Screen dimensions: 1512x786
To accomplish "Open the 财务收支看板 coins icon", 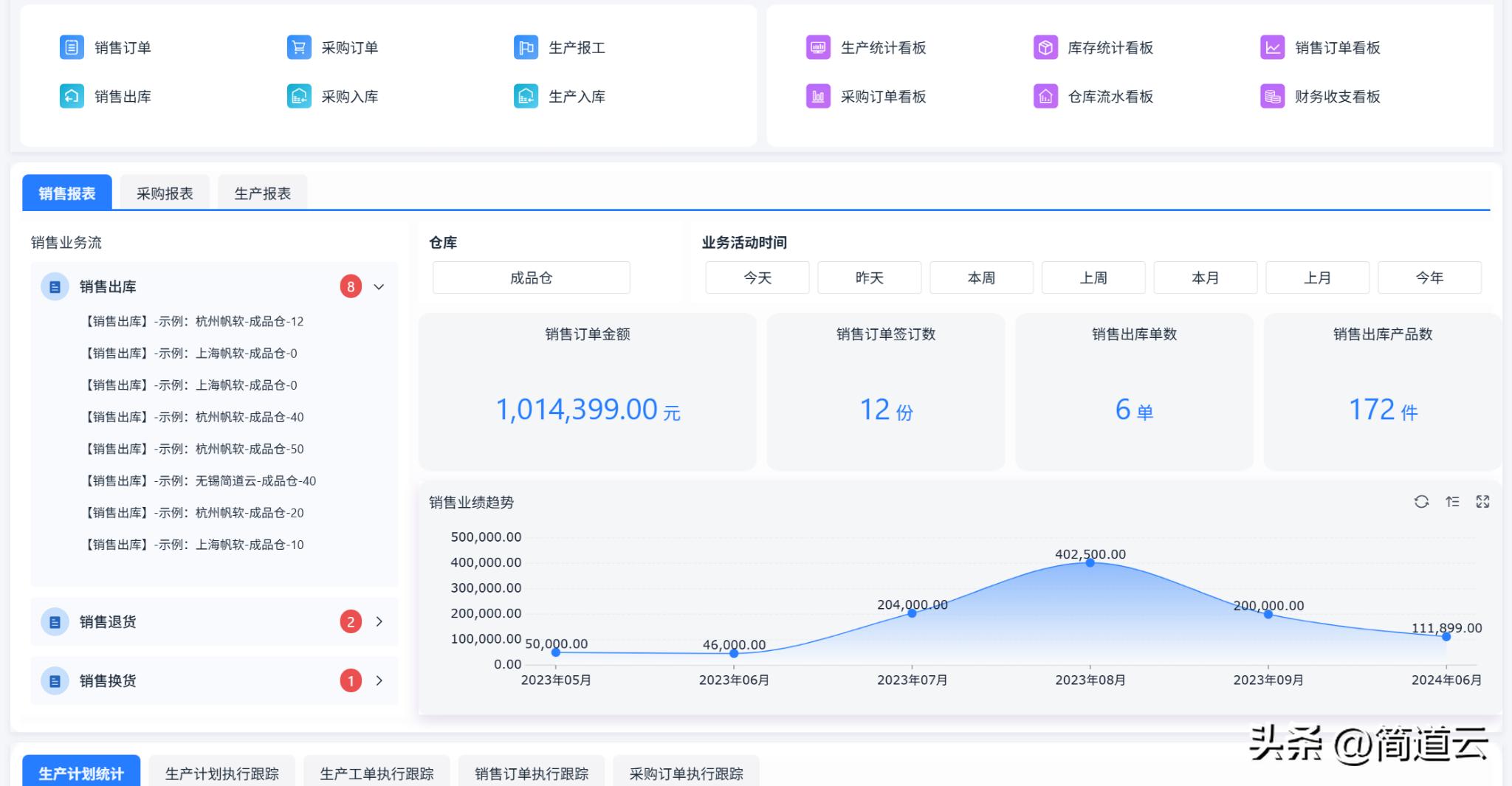I will point(1273,96).
